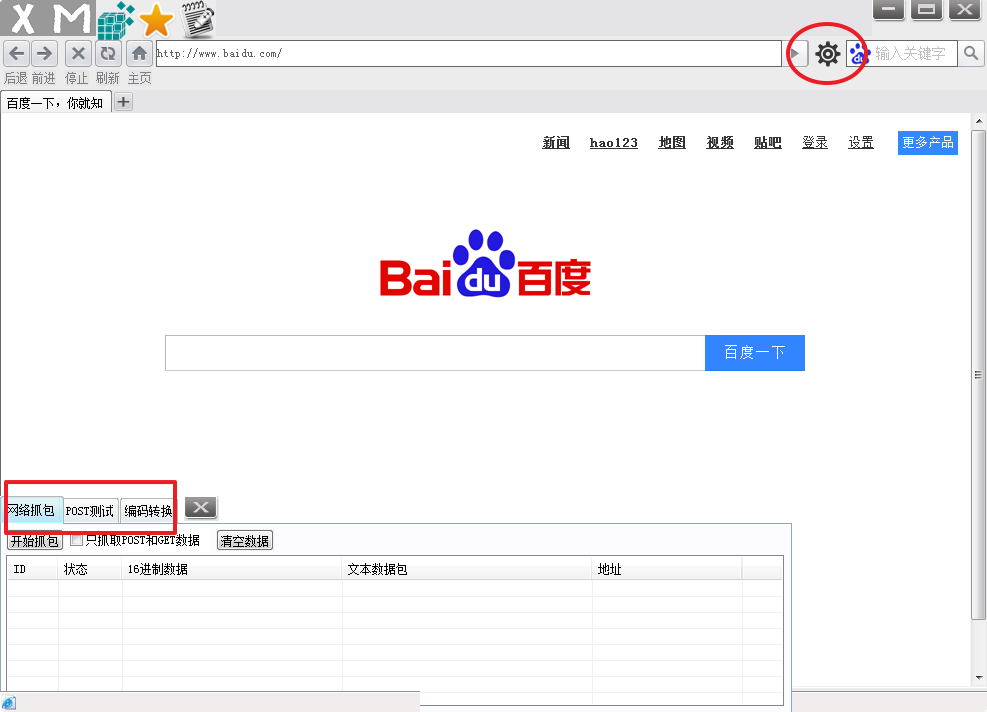The height and width of the screenshot is (712, 987).
Task: Click the 更多产品 button
Action: 928,143
